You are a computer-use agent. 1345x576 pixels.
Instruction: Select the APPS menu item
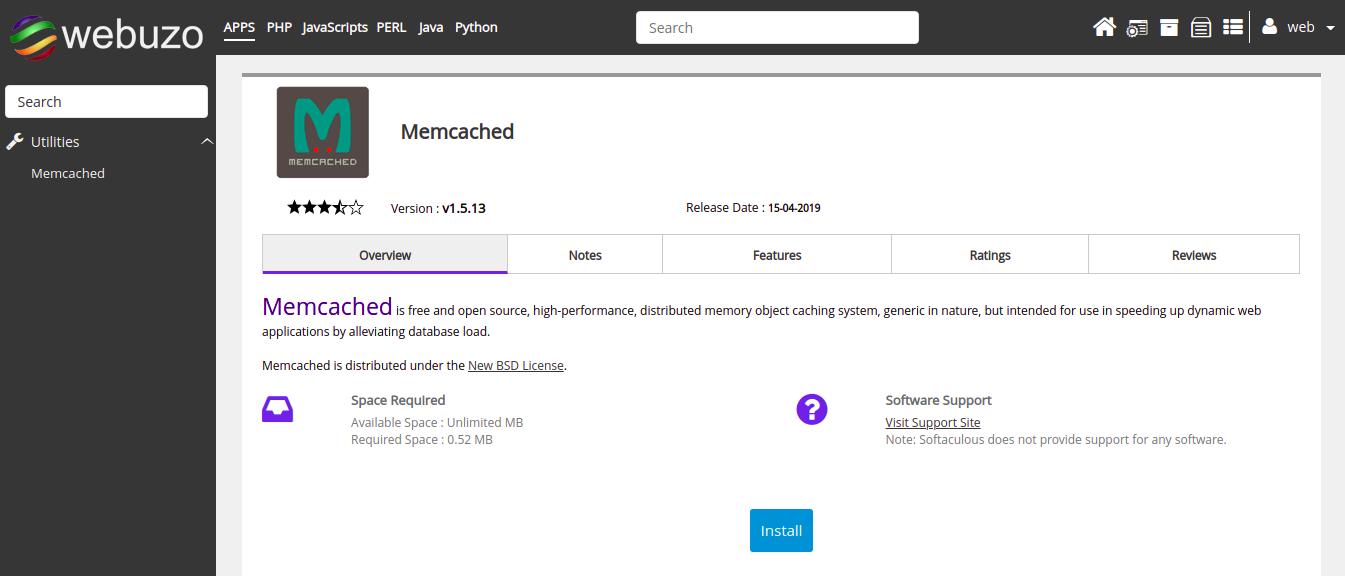pos(239,27)
